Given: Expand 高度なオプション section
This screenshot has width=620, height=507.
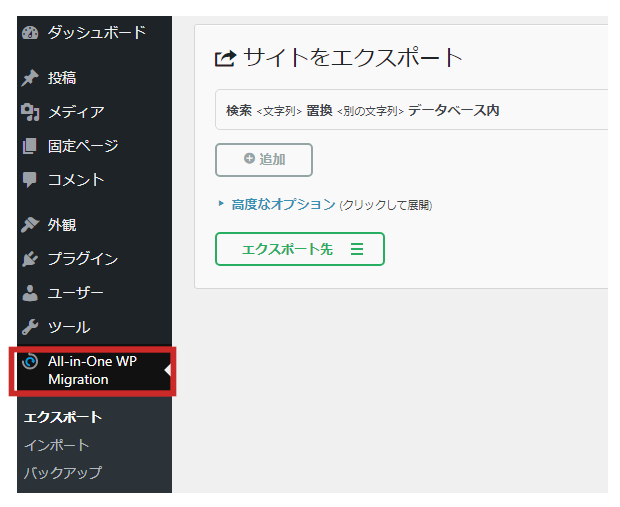Looking at the screenshot, I should coord(283,204).
